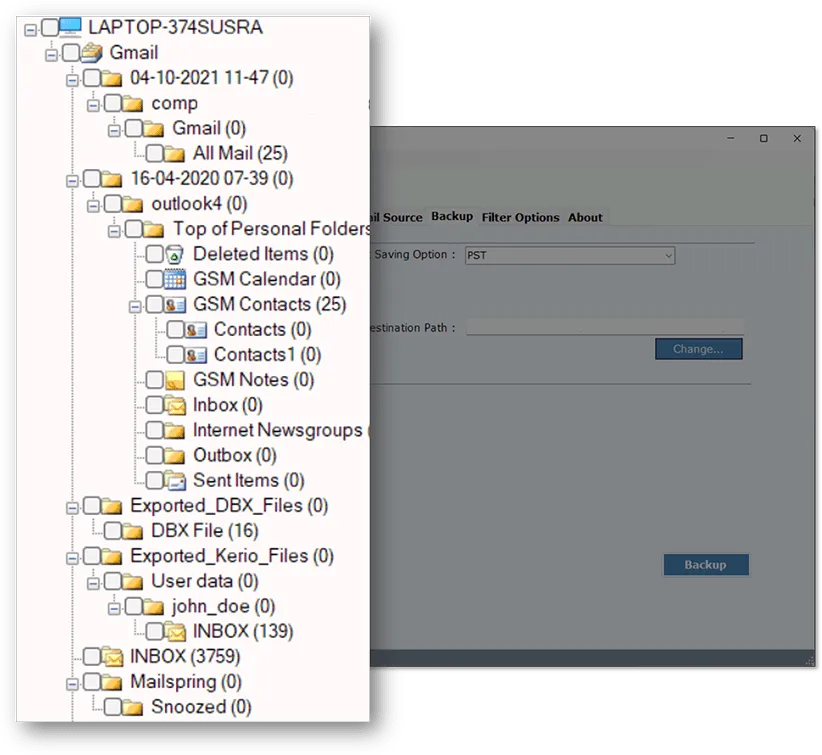The height and width of the screenshot is (755, 822).
Task: Click the INBOX (3759) envelope icon
Action: 113,656
